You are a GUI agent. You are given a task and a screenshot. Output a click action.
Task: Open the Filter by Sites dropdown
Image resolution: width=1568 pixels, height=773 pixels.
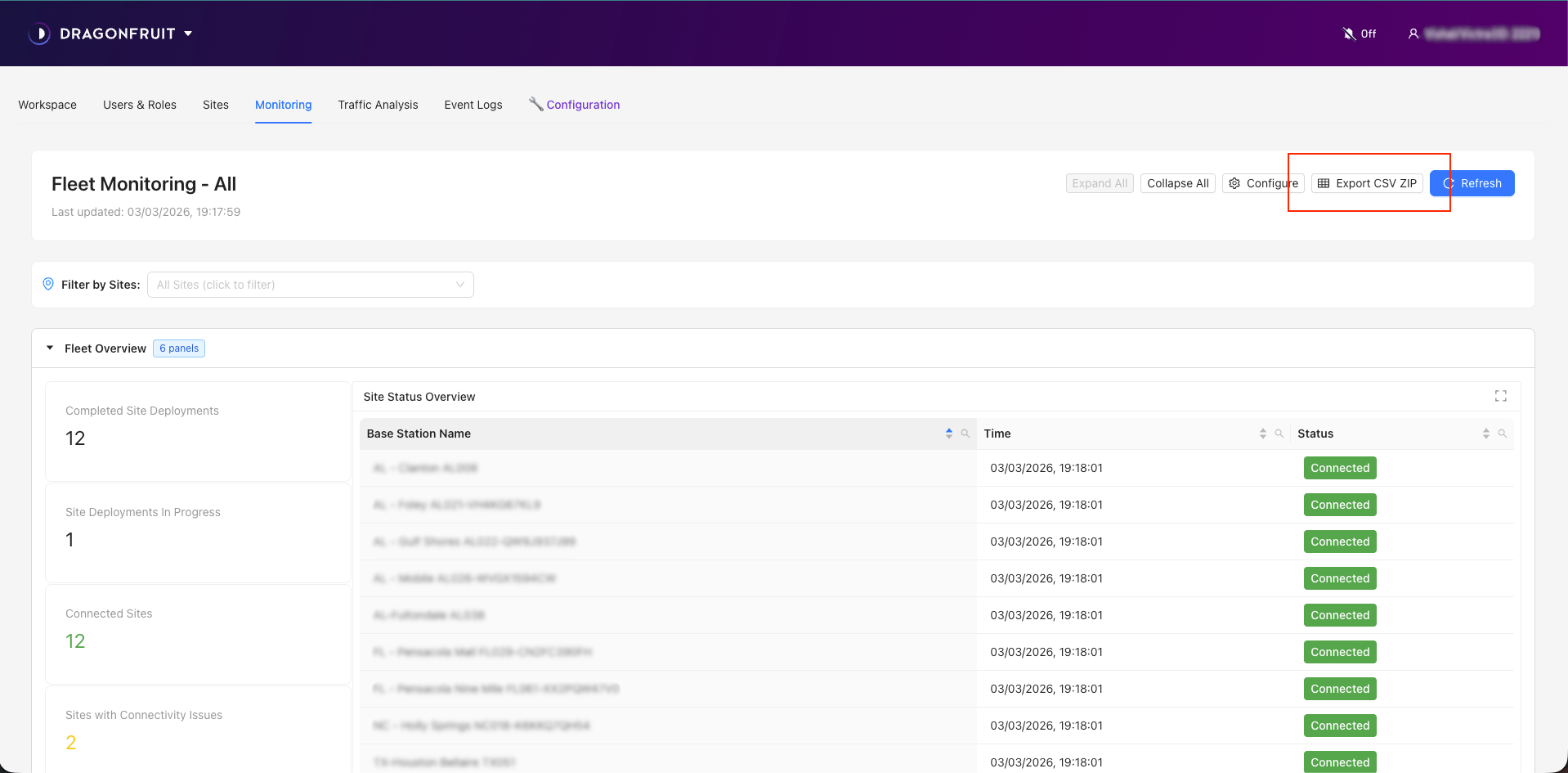[x=310, y=285]
